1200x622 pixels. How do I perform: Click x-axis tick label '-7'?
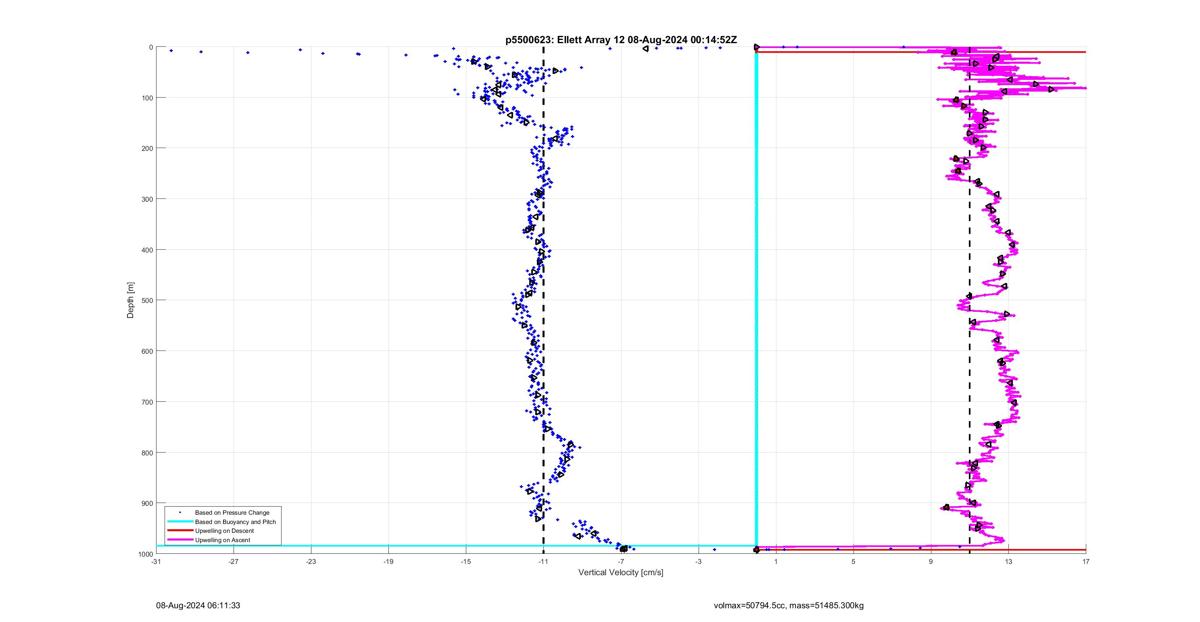tap(621, 561)
